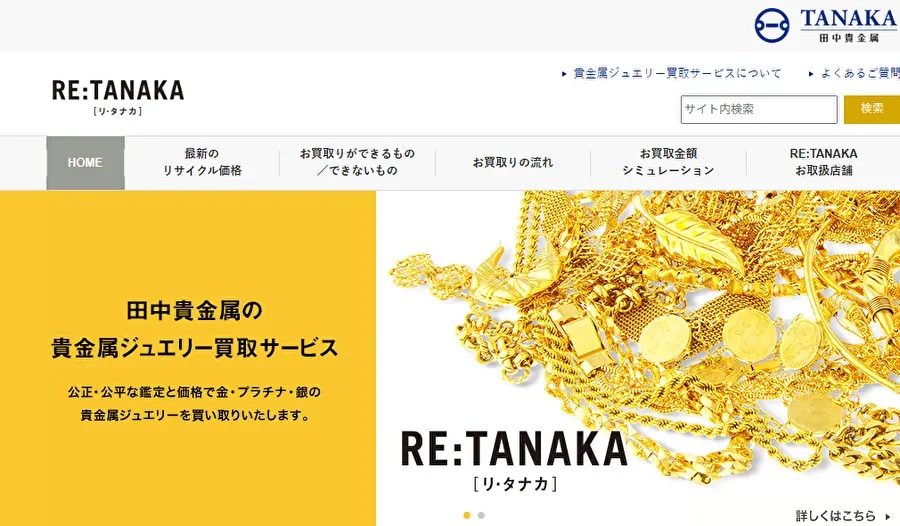Open RE:TANAKA お取扱店舗 menu item

click(824, 162)
